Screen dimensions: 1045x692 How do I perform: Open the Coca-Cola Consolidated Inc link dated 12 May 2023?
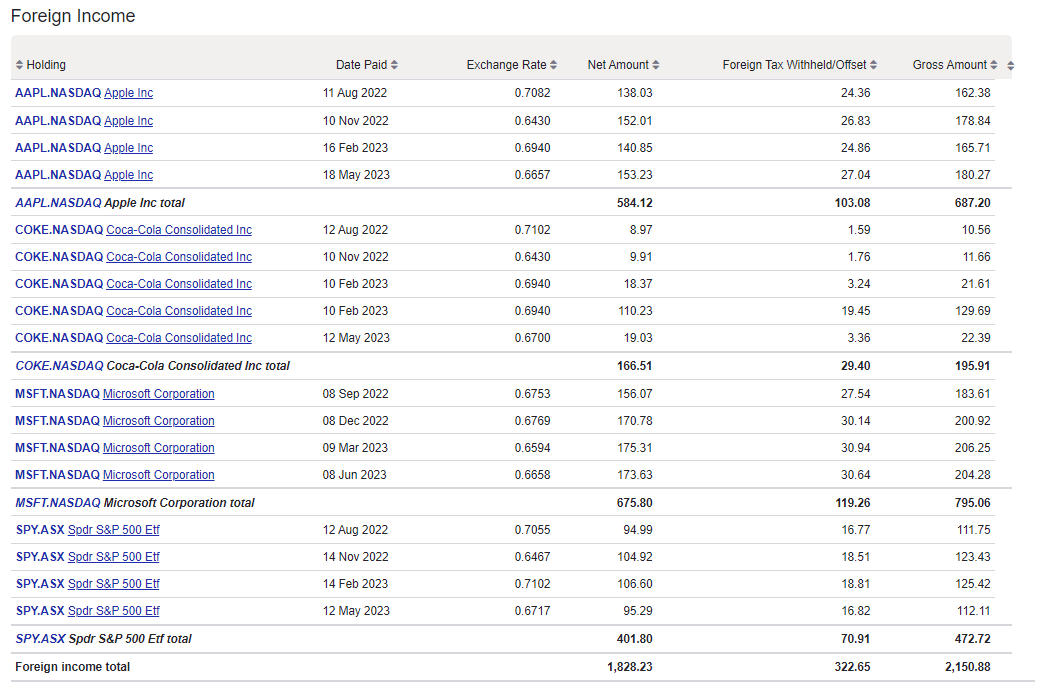coord(178,337)
